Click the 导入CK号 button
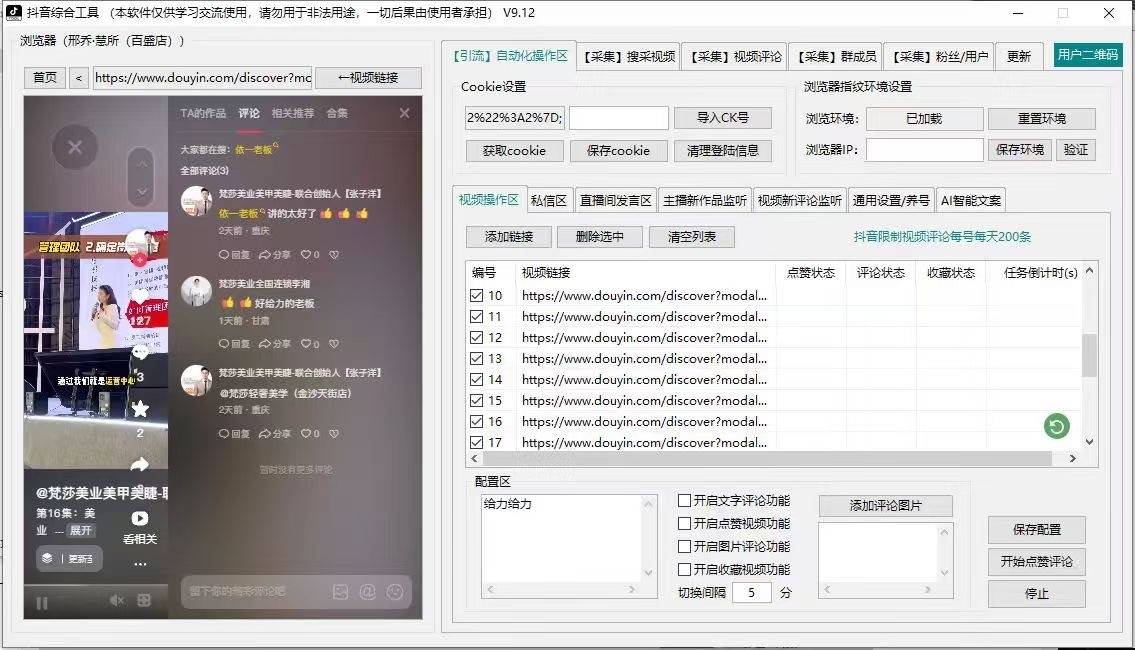The height and width of the screenshot is (650, 1135). (722, 117)
